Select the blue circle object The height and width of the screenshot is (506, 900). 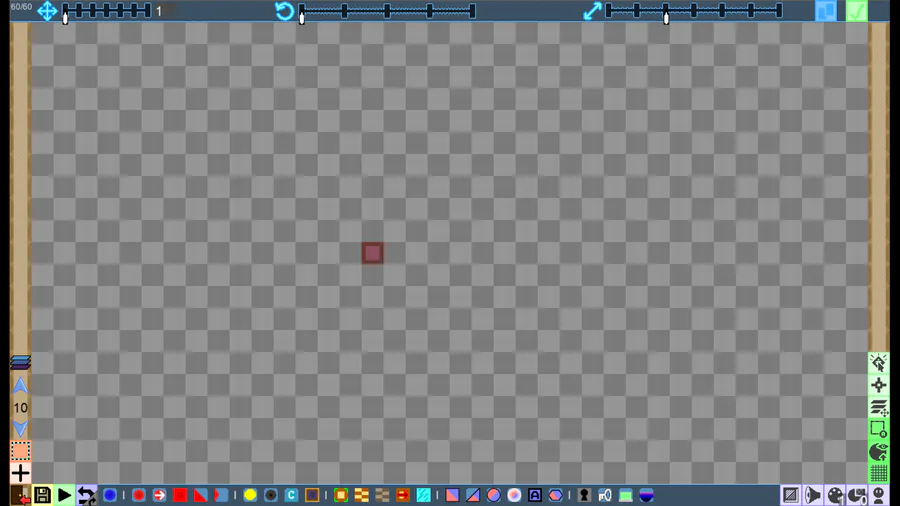pyautogui.click(x=110, y=495)
